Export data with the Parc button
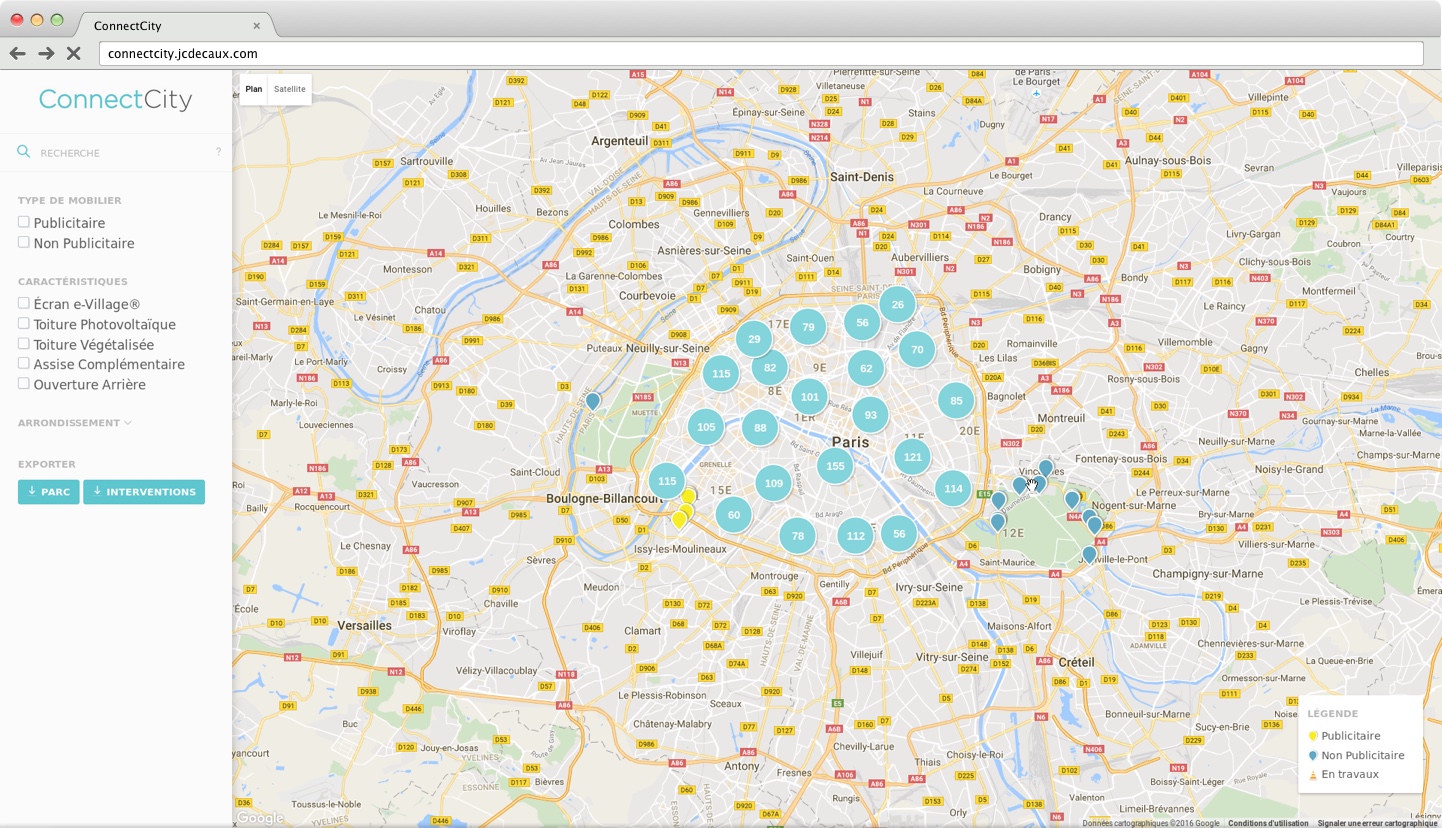 [x=48, y=492]
